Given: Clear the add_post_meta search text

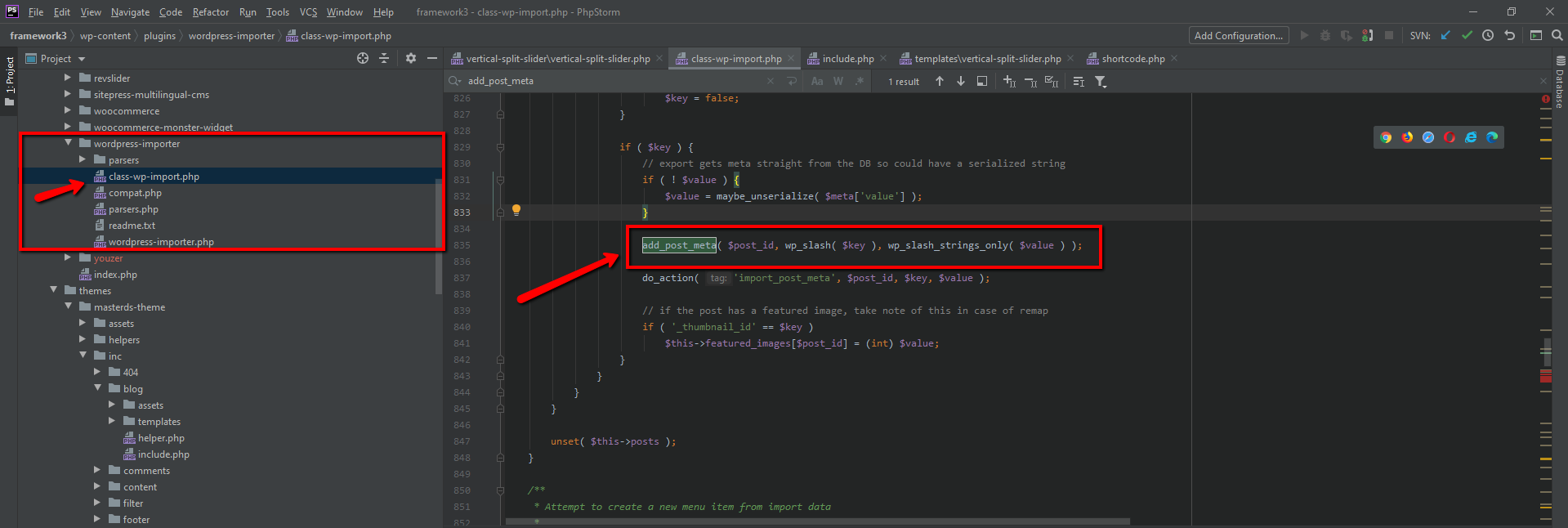Looking at the screenshot, I should [x=771, y=81].
